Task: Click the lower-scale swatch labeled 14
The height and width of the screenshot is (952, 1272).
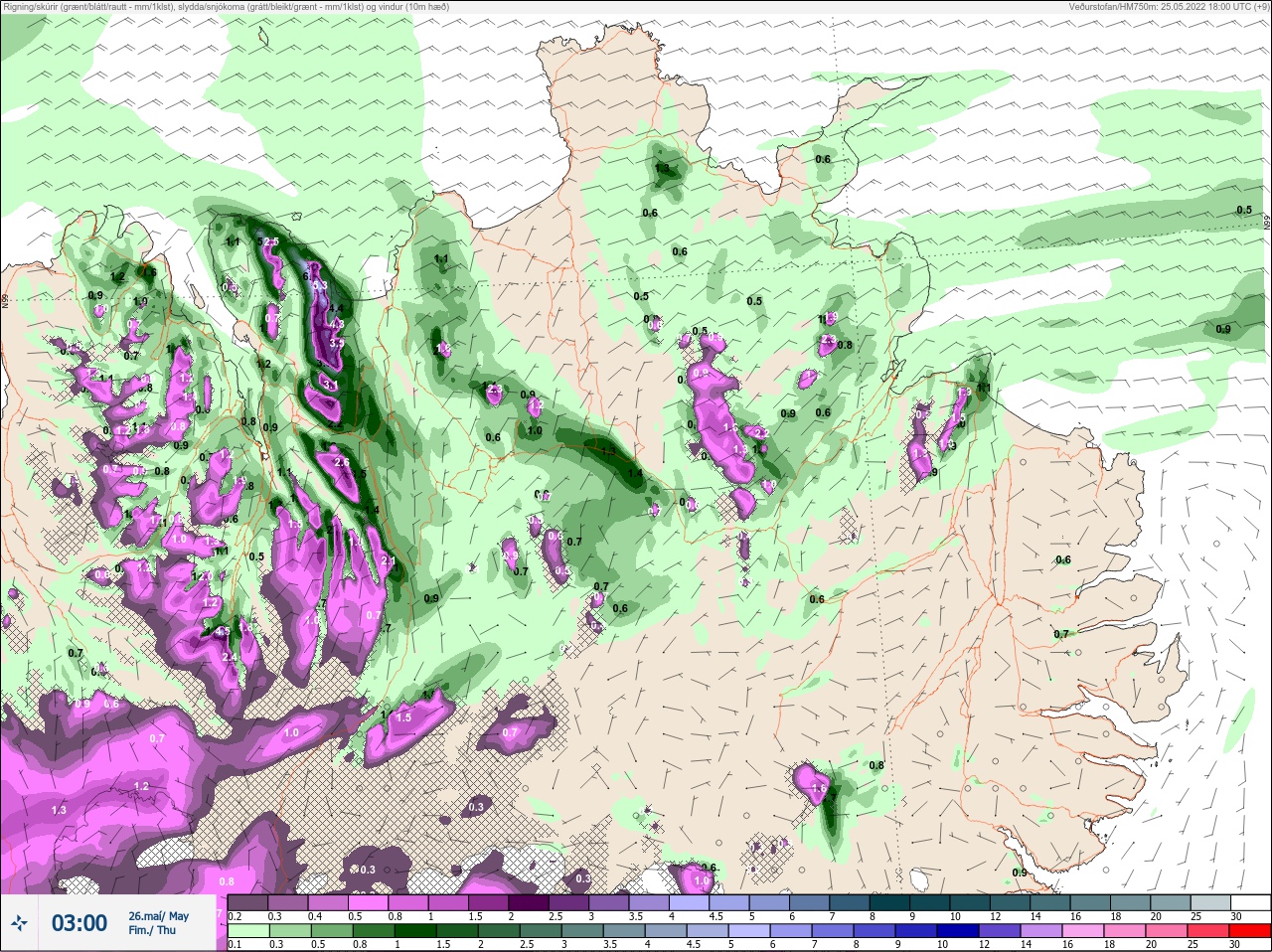Action: [1042, 931]
